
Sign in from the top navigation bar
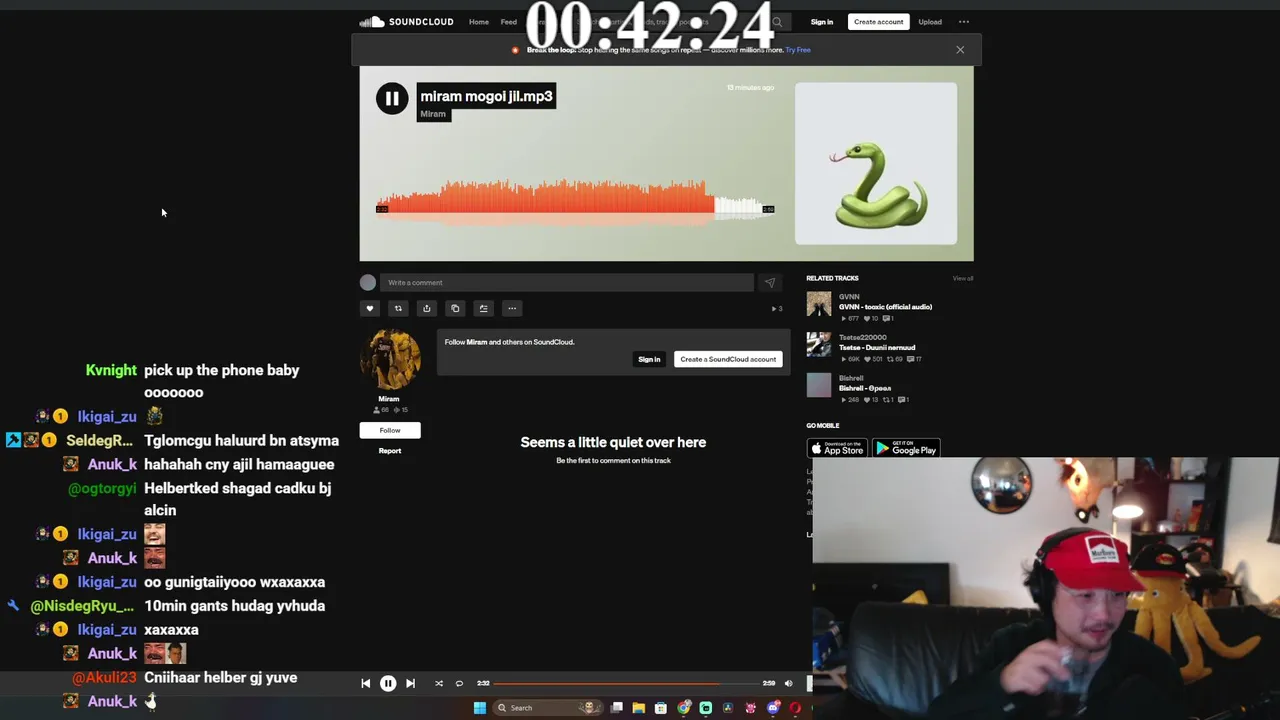pyautogui.click(x=822, y=22)
